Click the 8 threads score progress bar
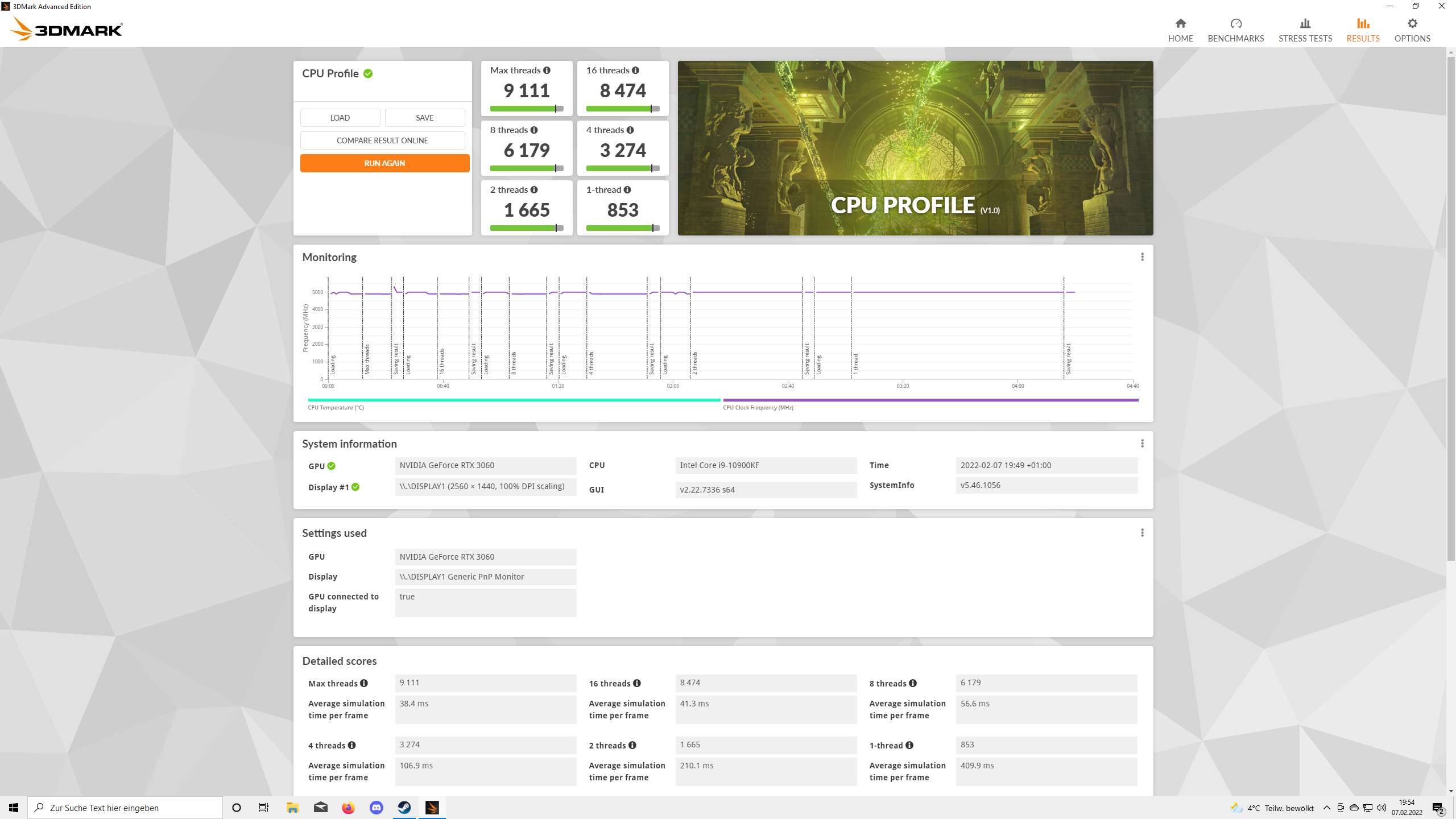Viewport: 1456px width, 819px height. (526, 168)
